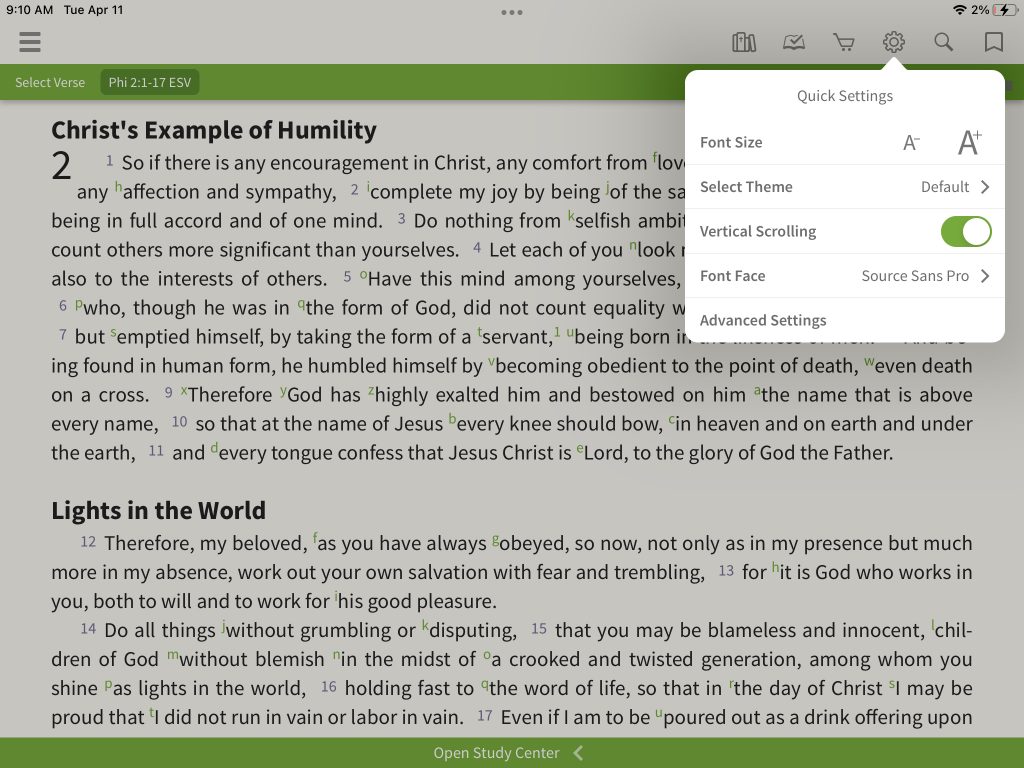This screenshot has height=768, width=1024.
Task: Tap the Select Verse button
Action: click(x=50, y=82)
